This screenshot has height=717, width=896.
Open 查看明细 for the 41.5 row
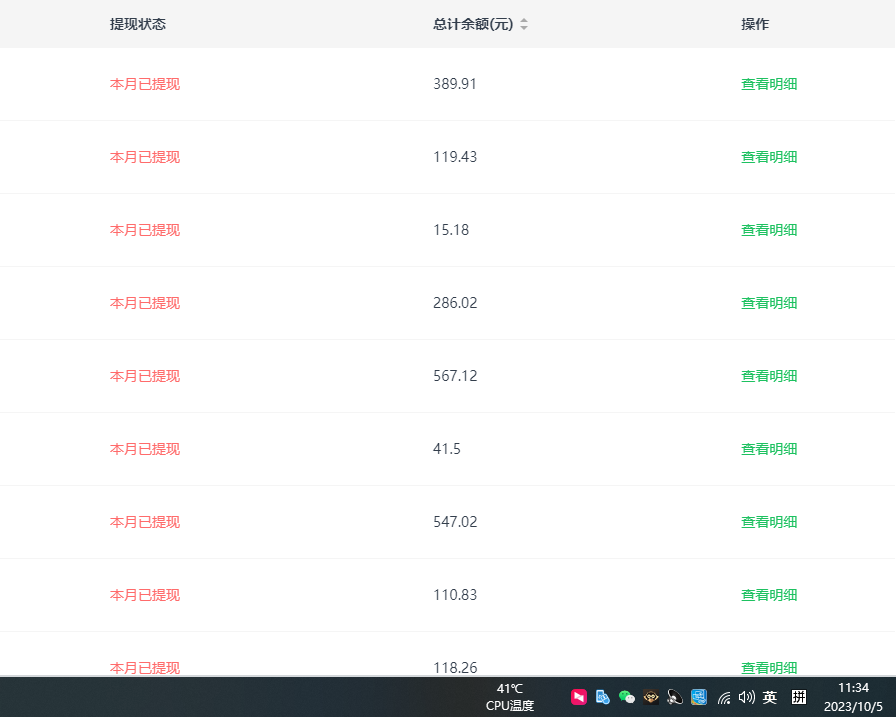[769, 450]
